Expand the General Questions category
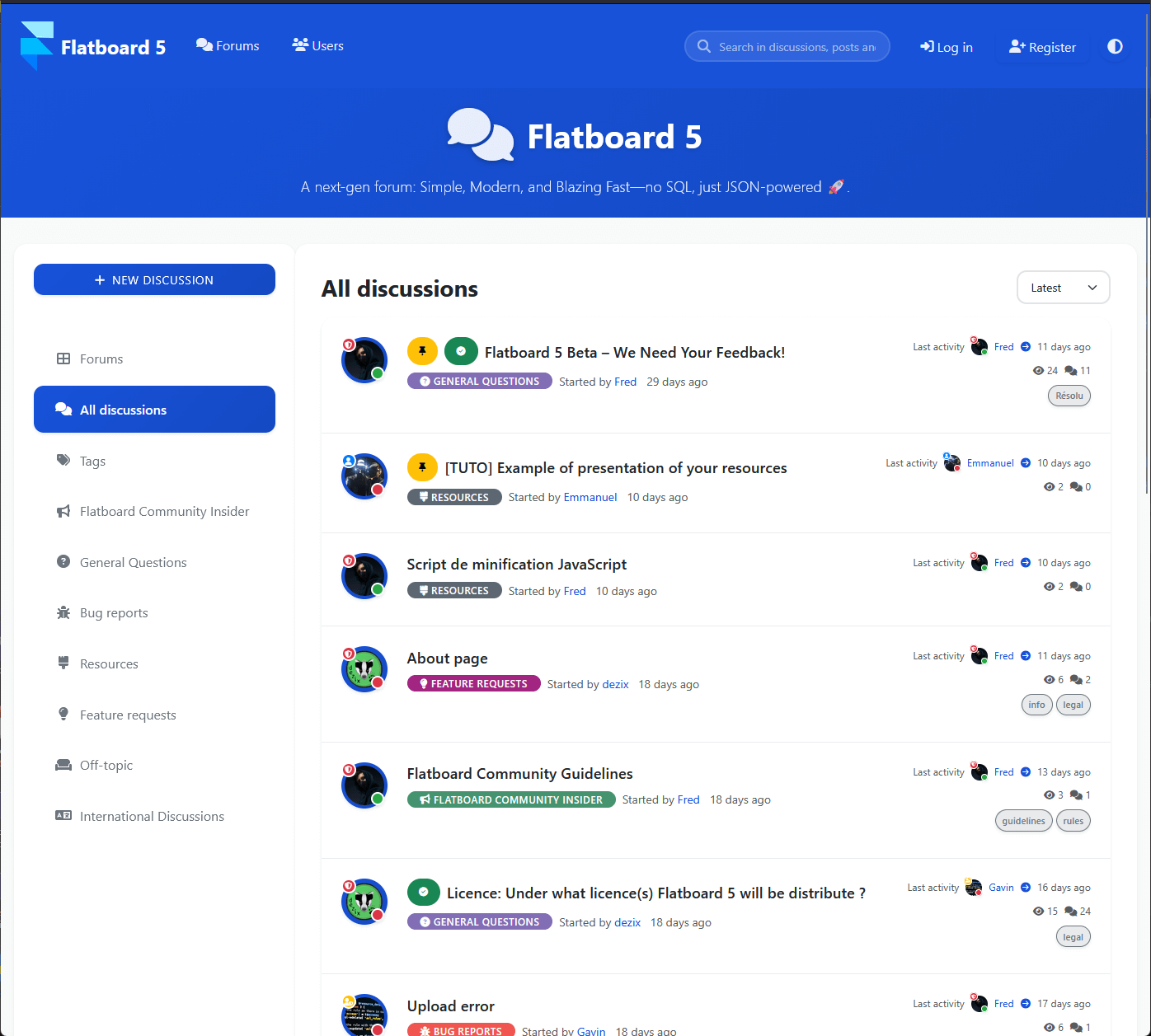1151x1036 pixels. [133, 562]
